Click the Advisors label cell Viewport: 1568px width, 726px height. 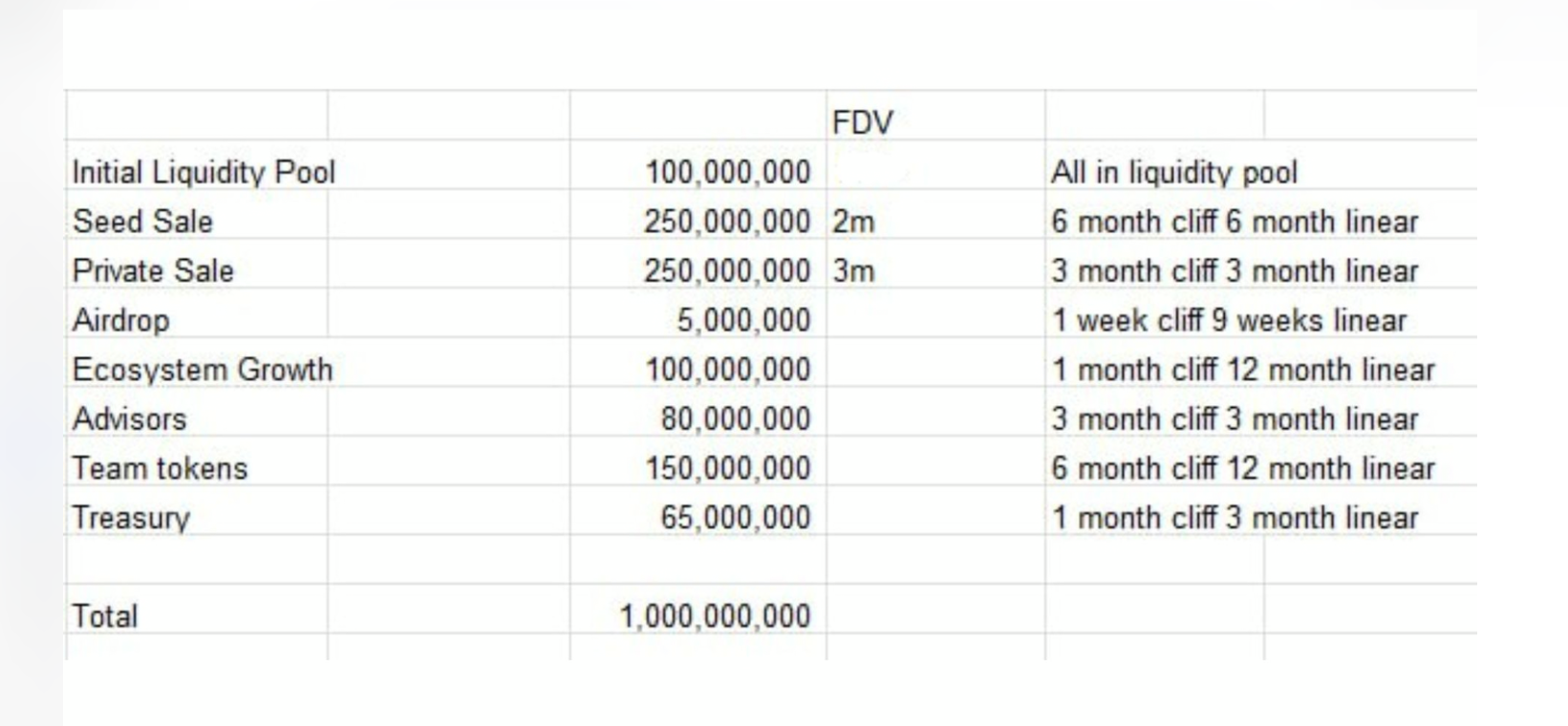[130, 419]
